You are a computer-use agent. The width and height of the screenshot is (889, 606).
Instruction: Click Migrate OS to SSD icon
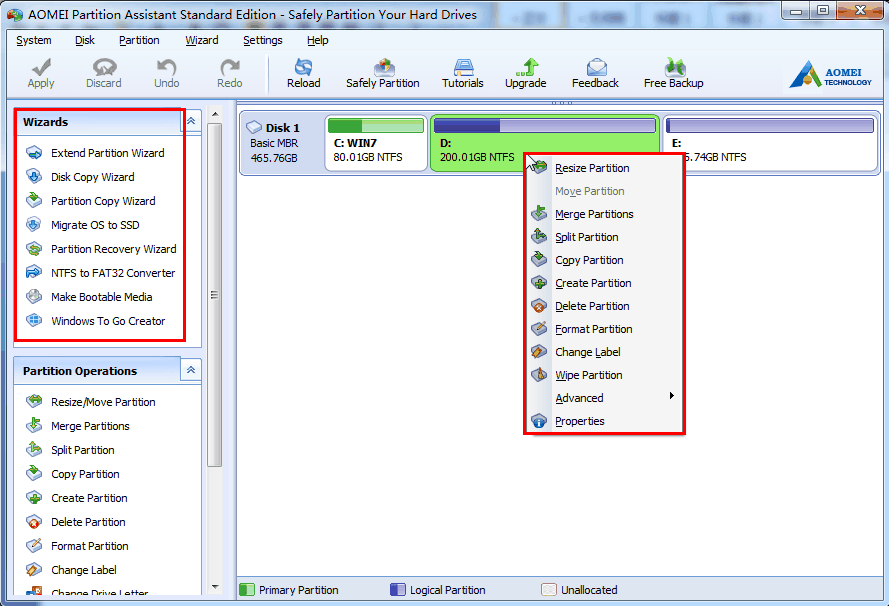(x=34, y=224)
